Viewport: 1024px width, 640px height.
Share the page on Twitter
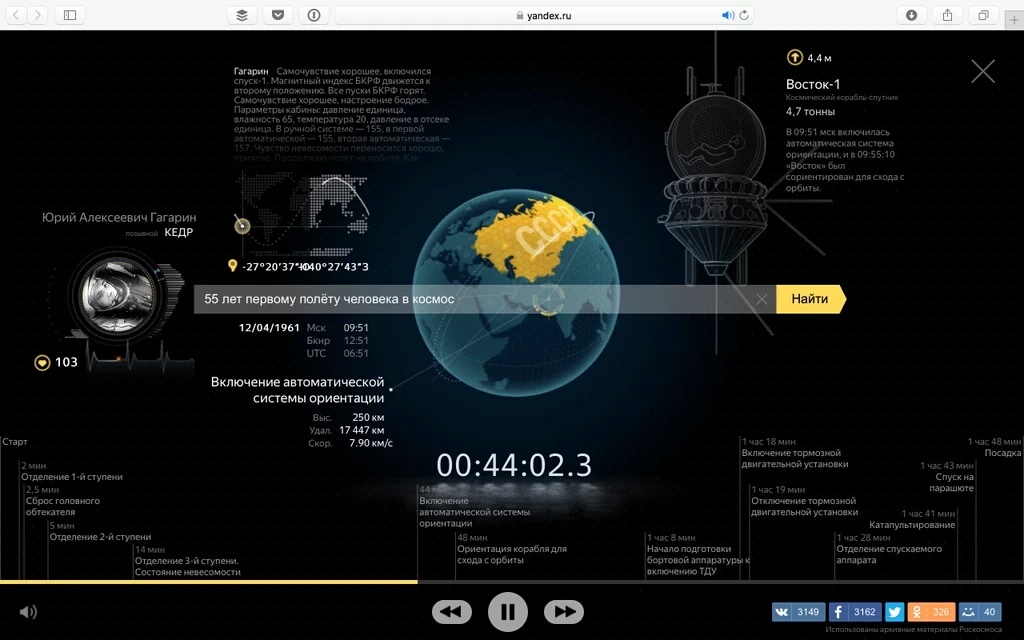point(895,612)
